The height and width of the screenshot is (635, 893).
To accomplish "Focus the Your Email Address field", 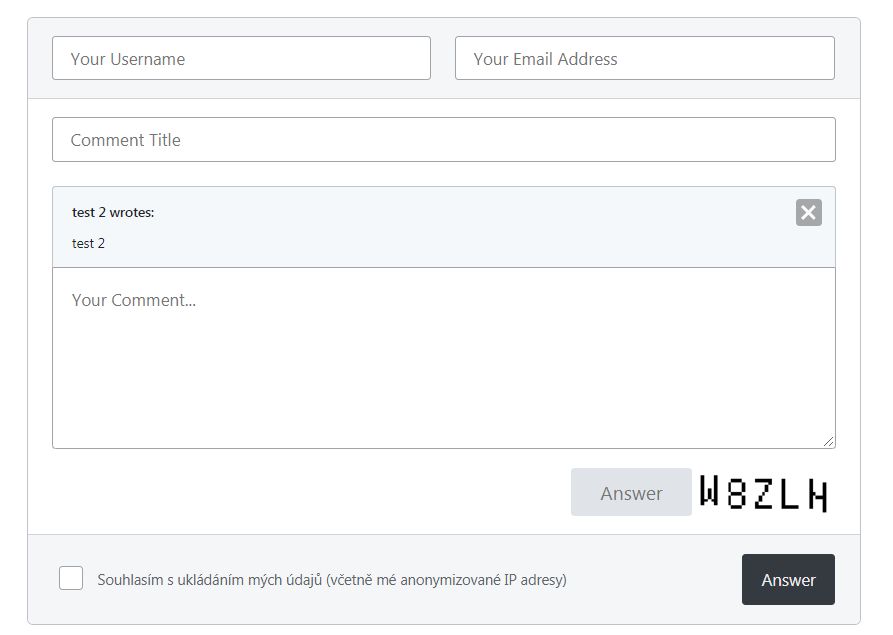I will 644,59.
